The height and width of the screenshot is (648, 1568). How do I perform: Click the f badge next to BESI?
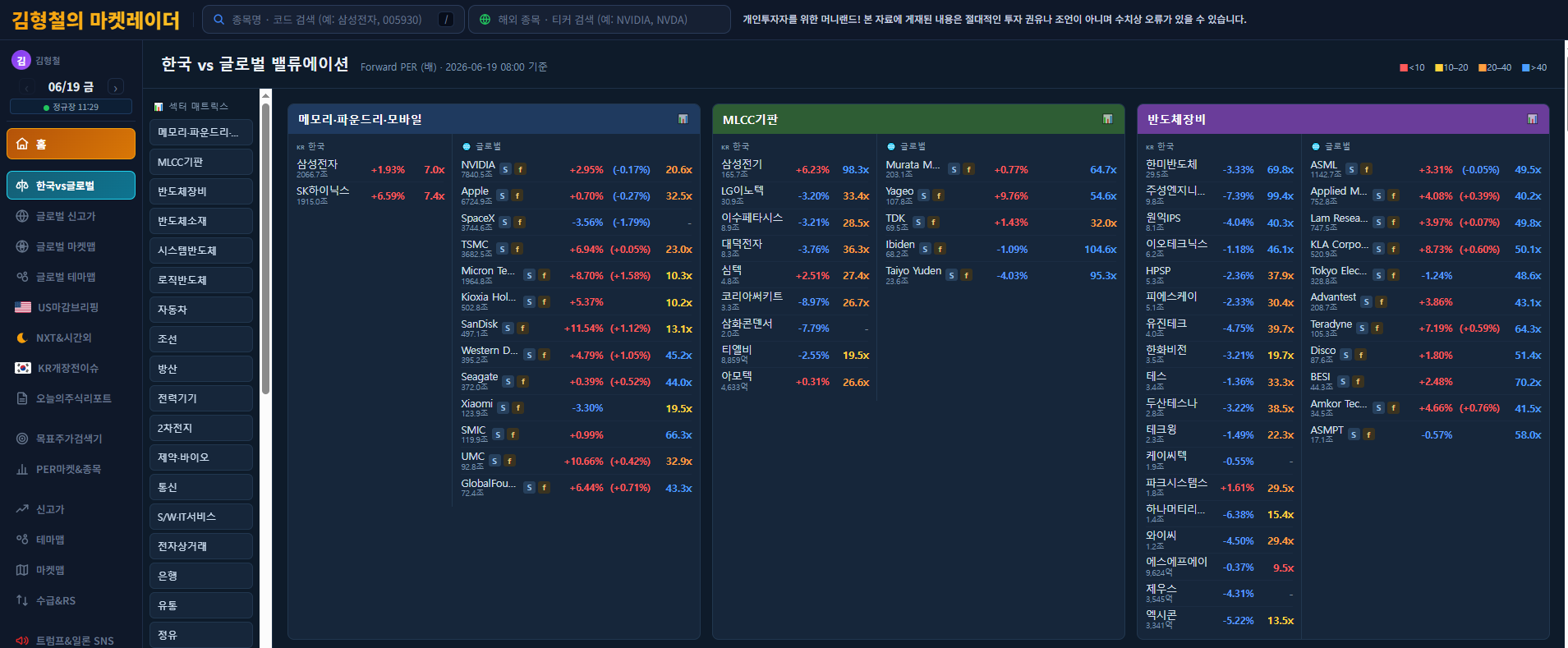[x=1358, y=382]
